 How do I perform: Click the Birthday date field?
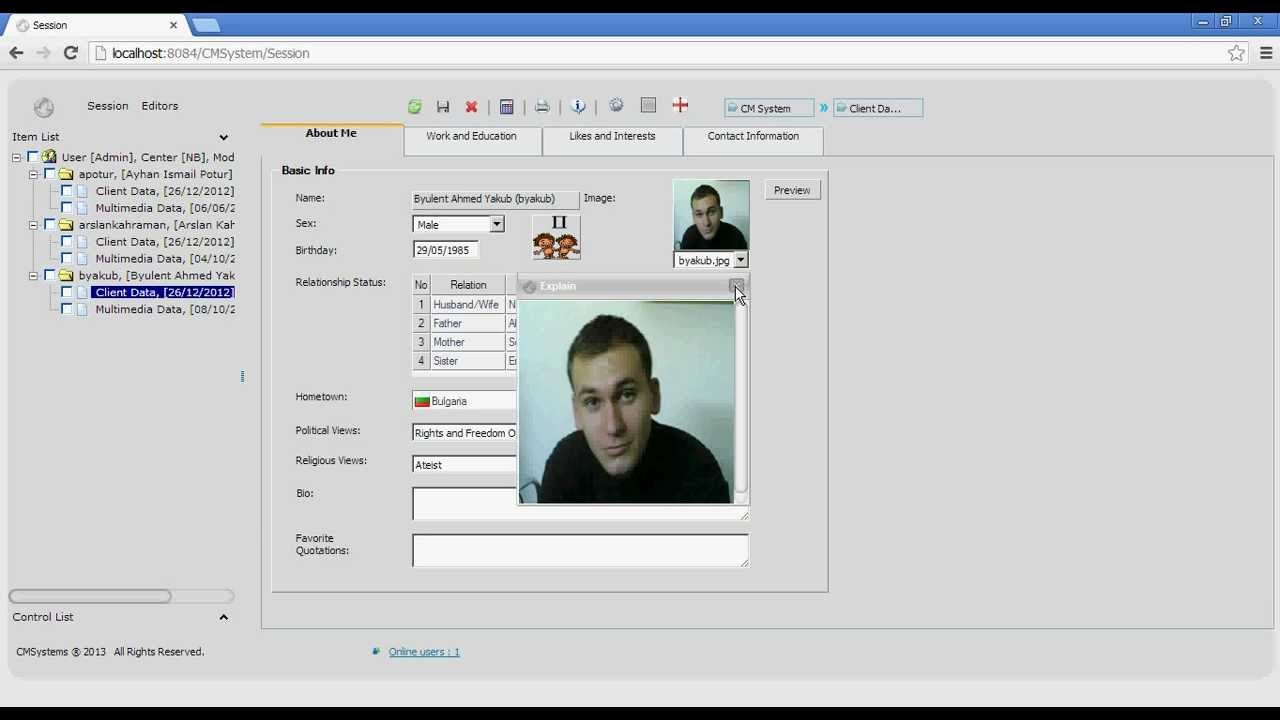(446, 250)
